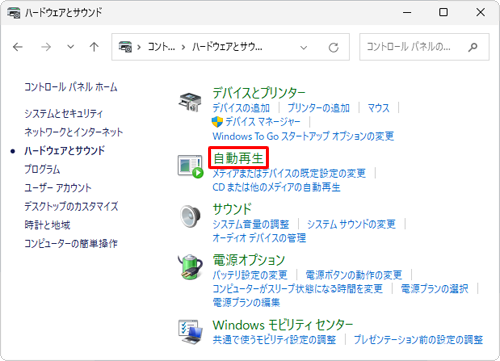Screen dimensions: 500x361
Task: Go forward with the right arrow button
Action: point(46,47)
